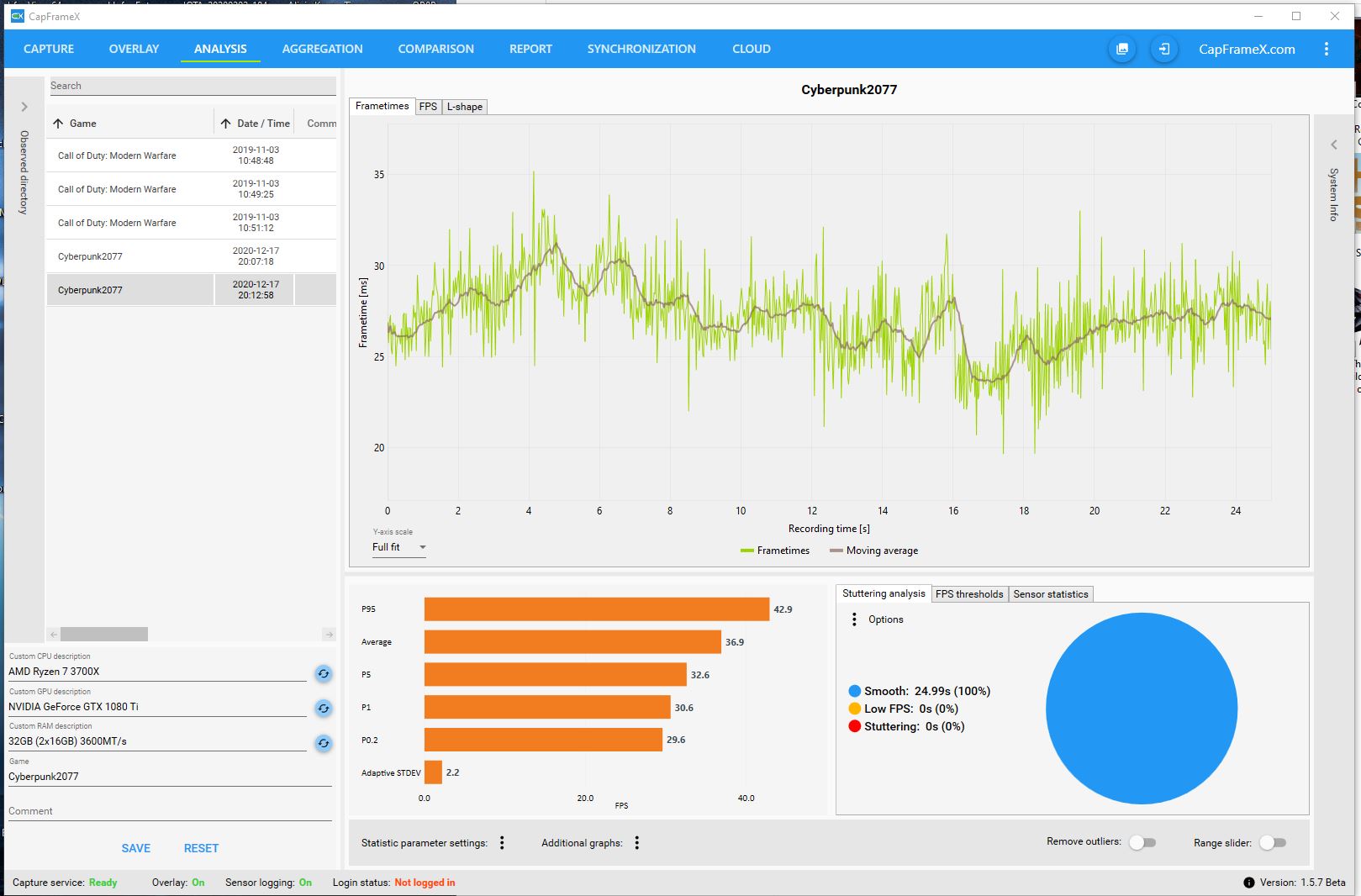The height and width of the screenshot is (896, 1361).
Task: Click the blue Smooth legend dot
Action: tap(855, 691)
